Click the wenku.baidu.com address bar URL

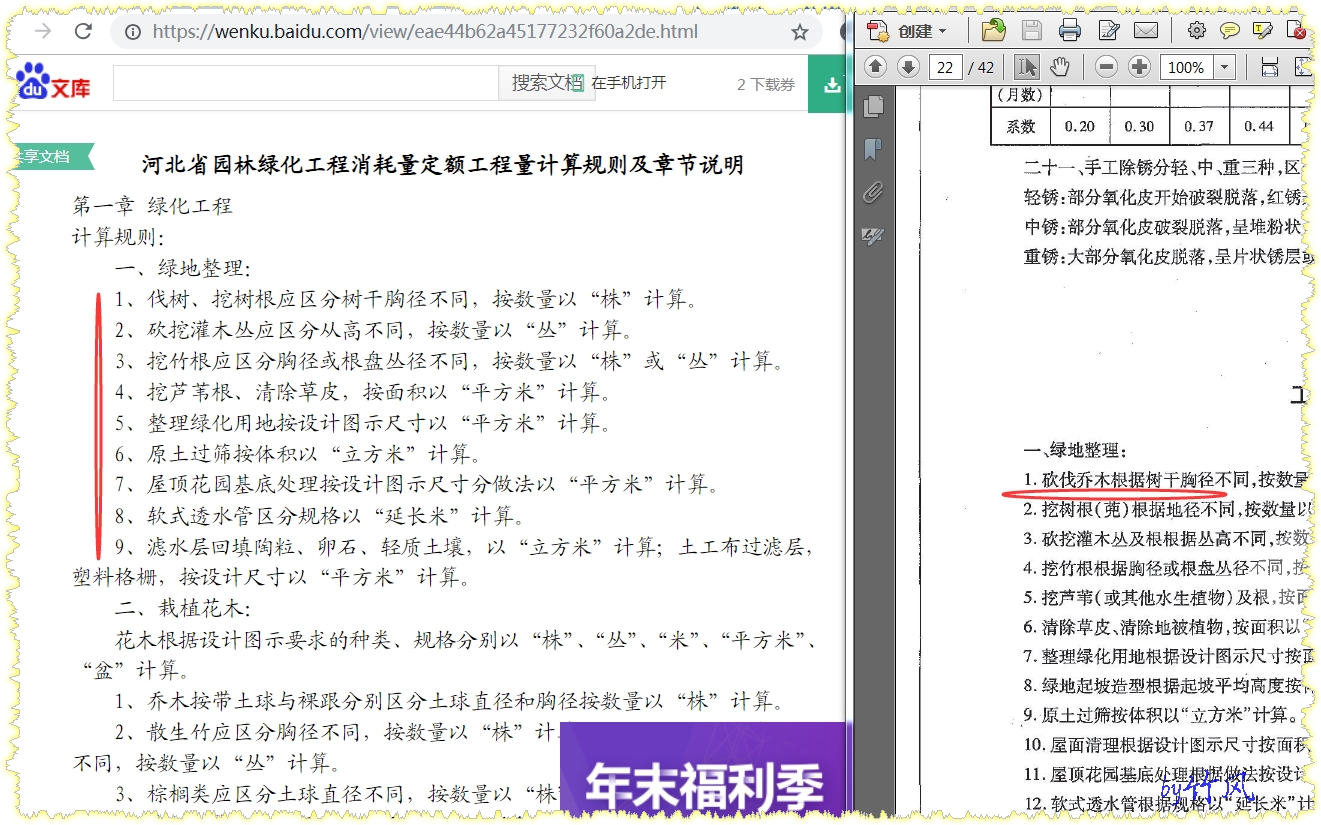coord(425,32)
